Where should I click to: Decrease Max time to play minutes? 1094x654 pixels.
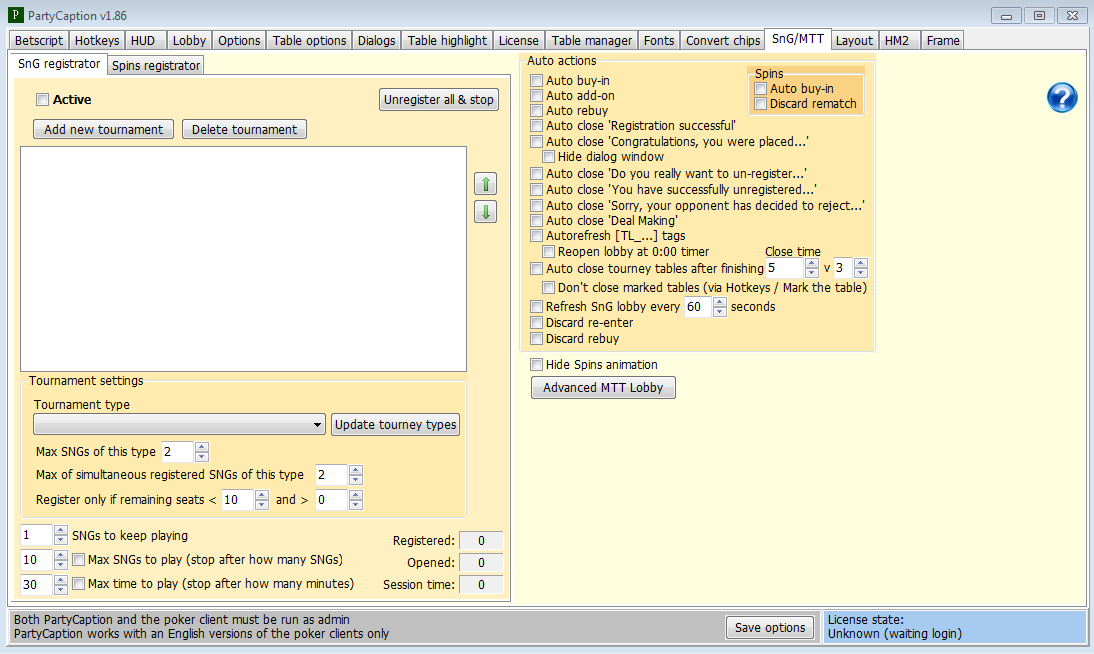point(61,589)
